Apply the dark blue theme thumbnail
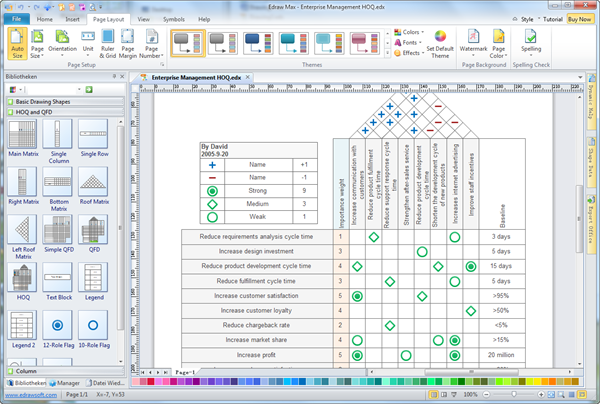 pos(258,43)
